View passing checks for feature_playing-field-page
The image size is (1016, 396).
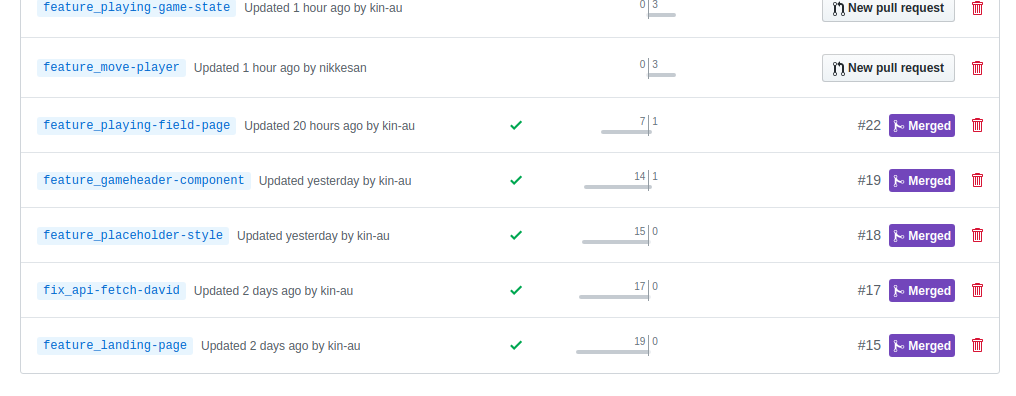click(x=516, y=125)
